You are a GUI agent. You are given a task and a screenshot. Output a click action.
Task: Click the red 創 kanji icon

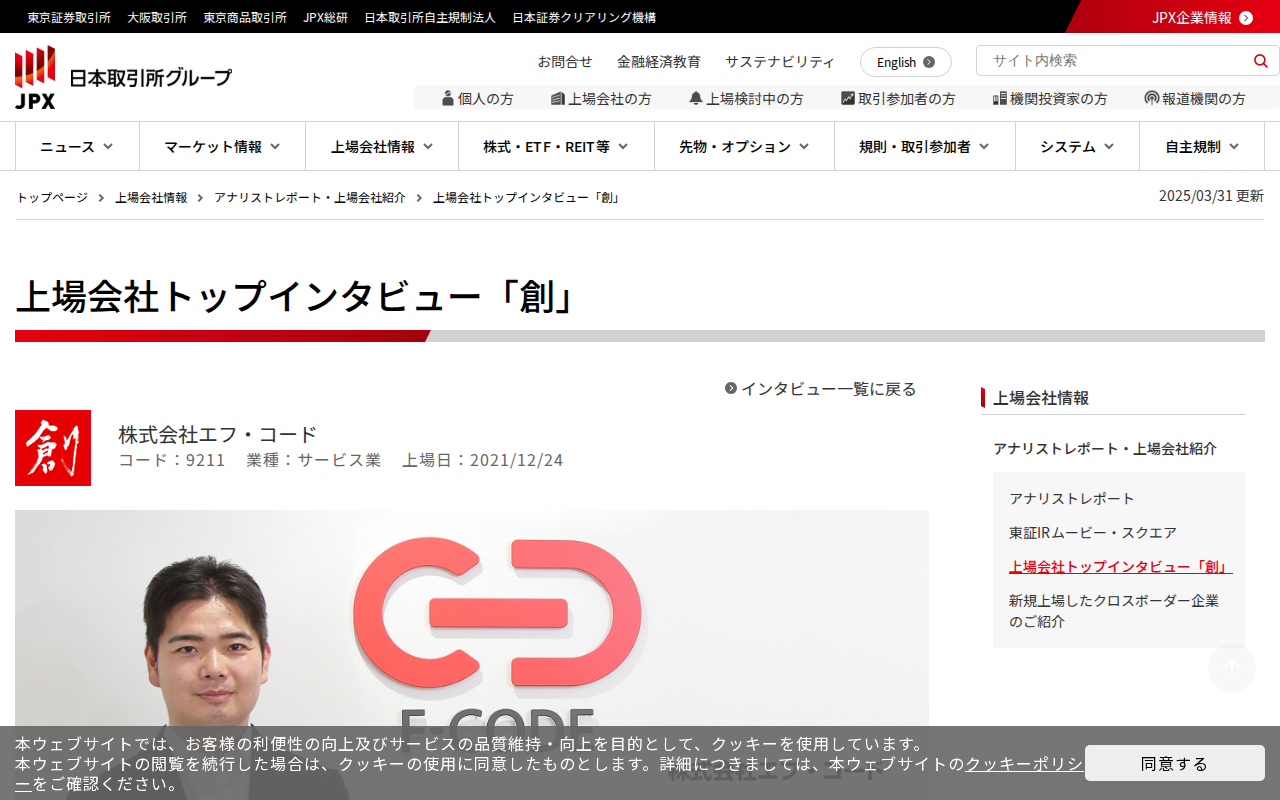coord(53,448)
